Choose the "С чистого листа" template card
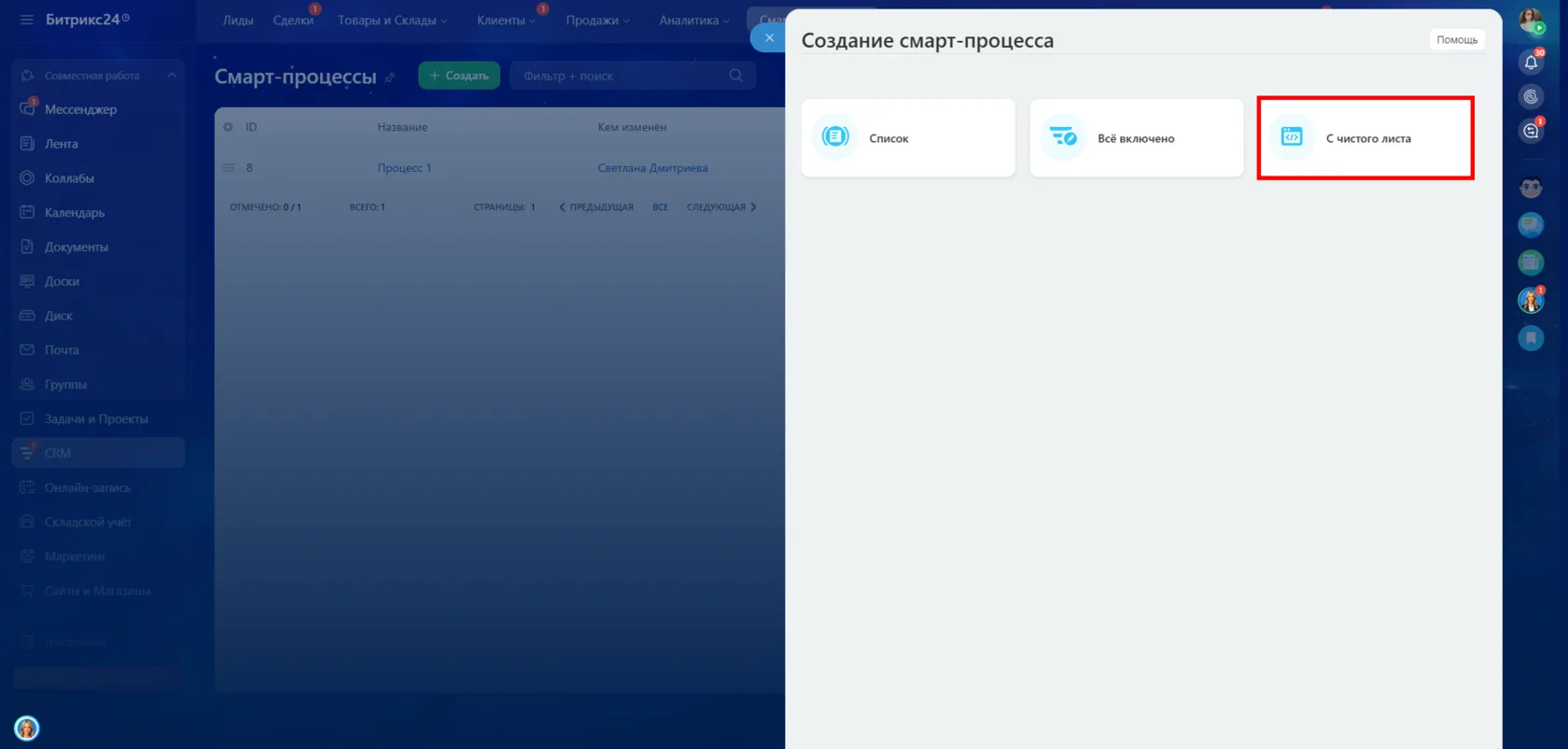1568x749 pixels. tap(1365, 138)
